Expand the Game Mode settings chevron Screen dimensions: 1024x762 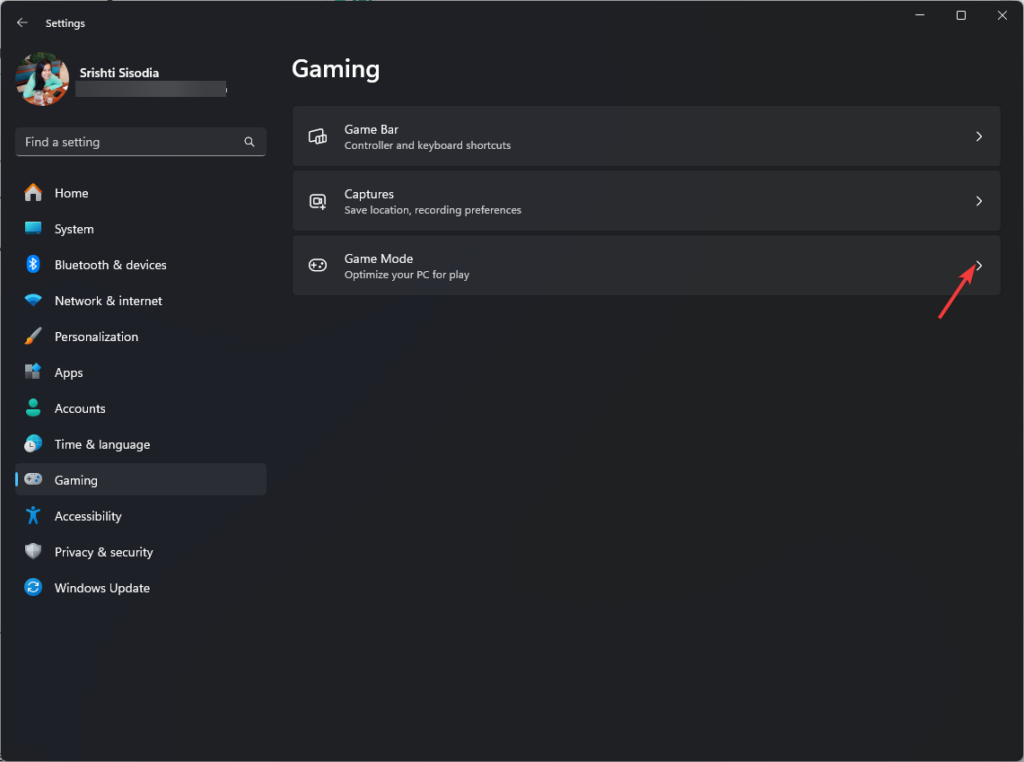[978, 264]
